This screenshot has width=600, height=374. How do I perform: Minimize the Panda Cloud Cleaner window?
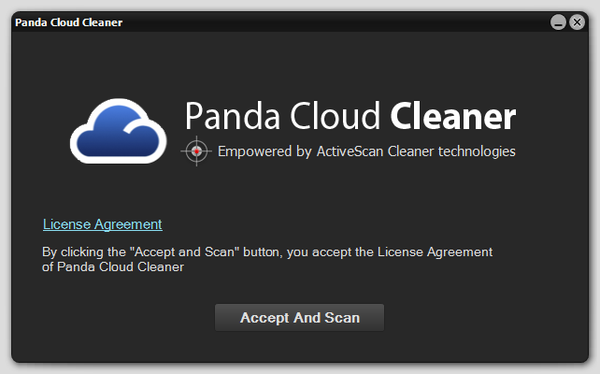click(x=558, y=22)
